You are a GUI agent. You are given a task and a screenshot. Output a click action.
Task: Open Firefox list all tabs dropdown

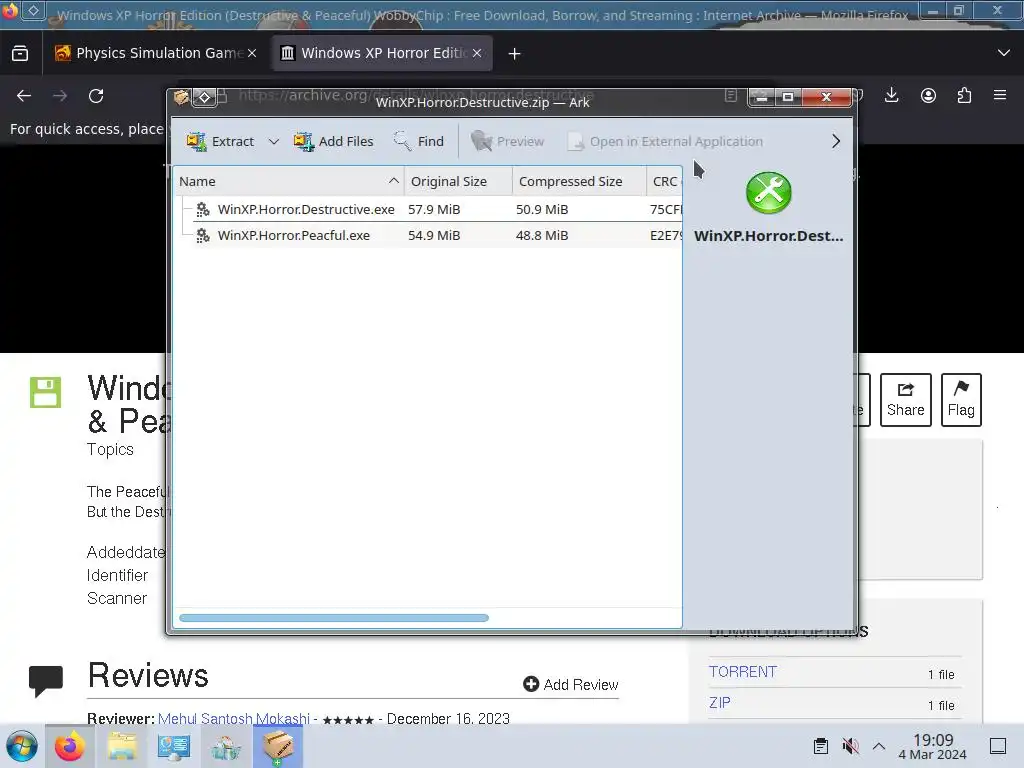pyautogui.click(x=1004, y=53)
